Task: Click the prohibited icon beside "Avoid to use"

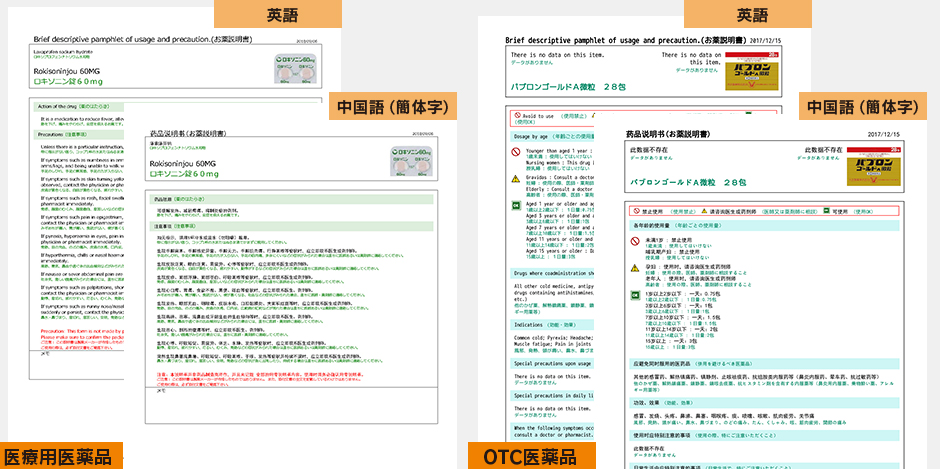Action: pos(517,115)
